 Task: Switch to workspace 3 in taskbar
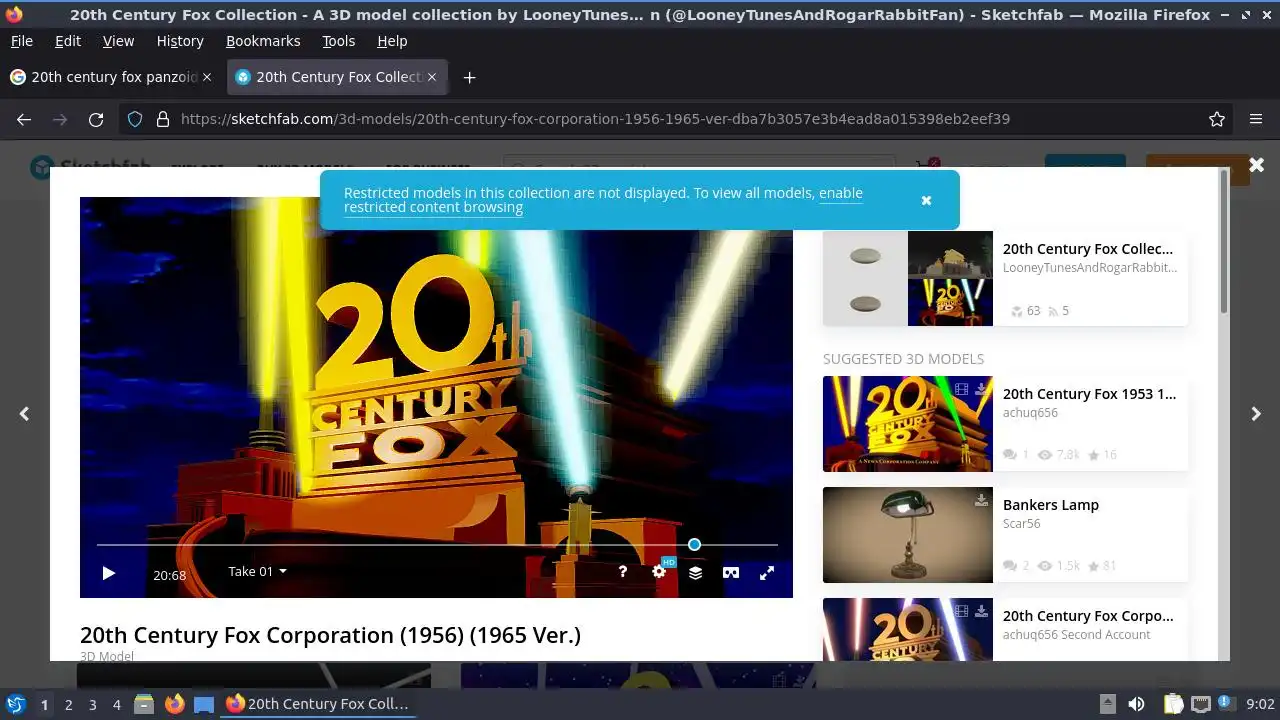[x=92, y=704]
